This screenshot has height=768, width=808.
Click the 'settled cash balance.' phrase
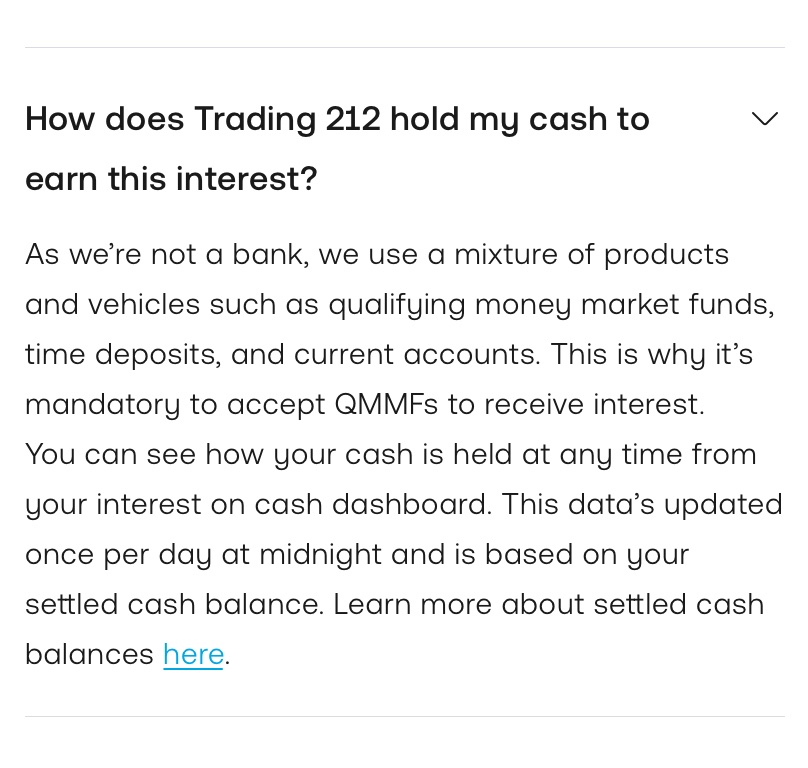(x=174, y=604)
